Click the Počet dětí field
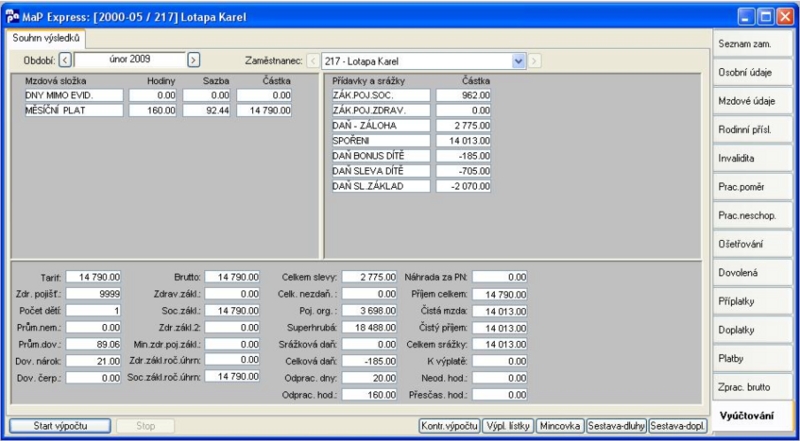The height and width of the screenshot is (441, 800). tap(93, 310)
